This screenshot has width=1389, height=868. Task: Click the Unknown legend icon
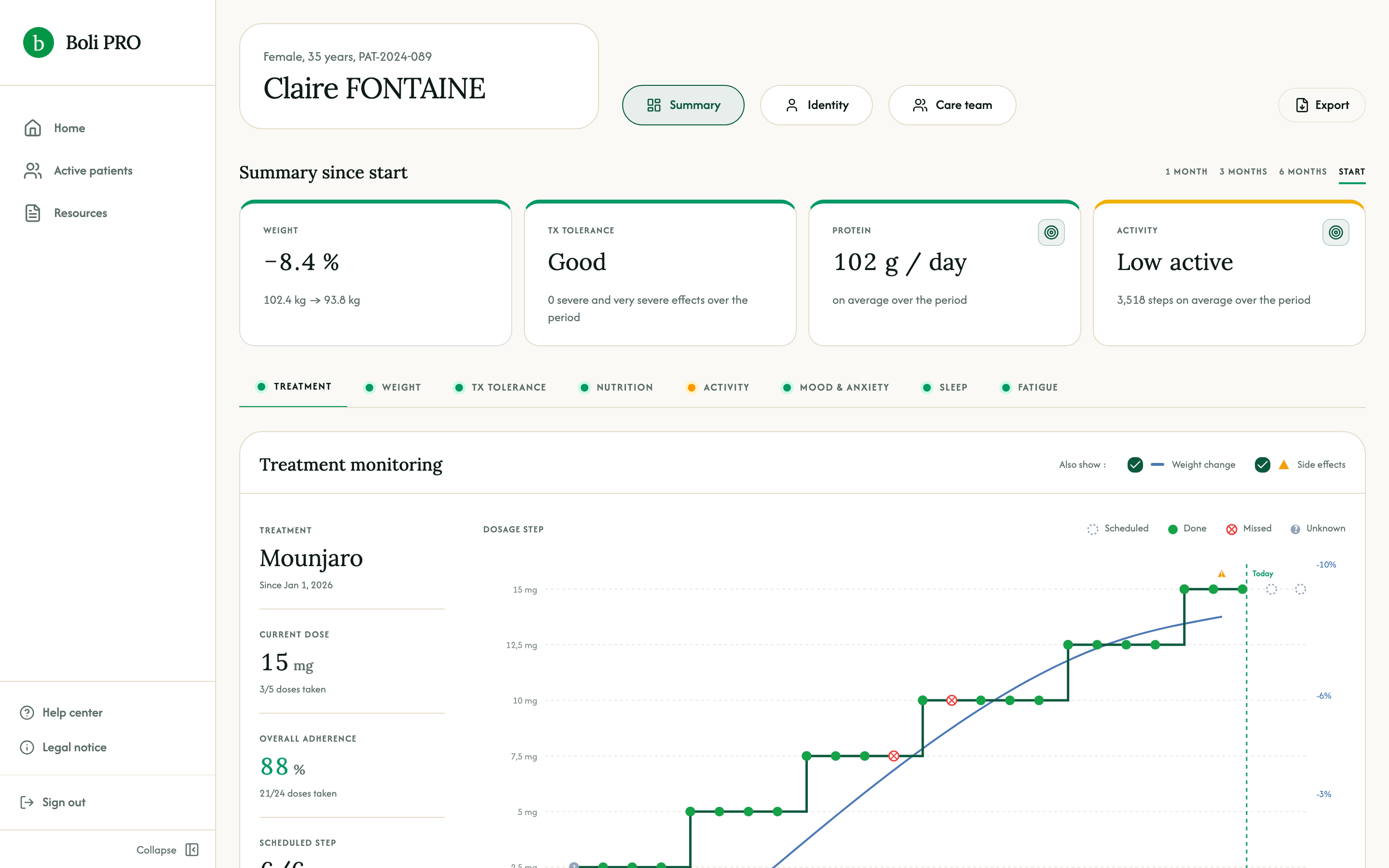click(1295, 529)
